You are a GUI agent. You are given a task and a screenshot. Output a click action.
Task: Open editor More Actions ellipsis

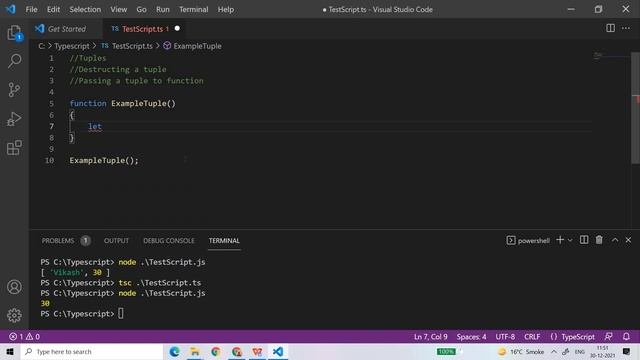(x=626, y=28)
